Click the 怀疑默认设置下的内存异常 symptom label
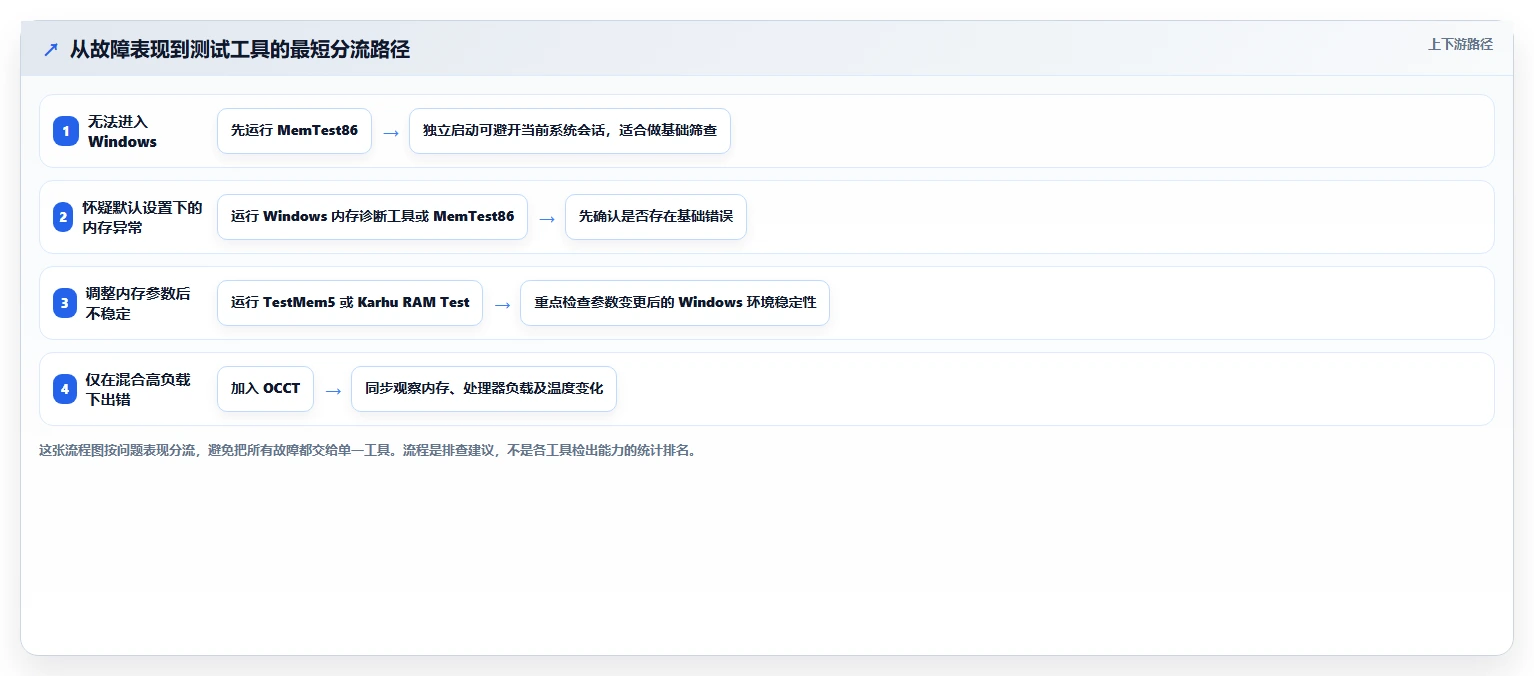The height and width of the screenshot is (676, 1534). (142, 217)
